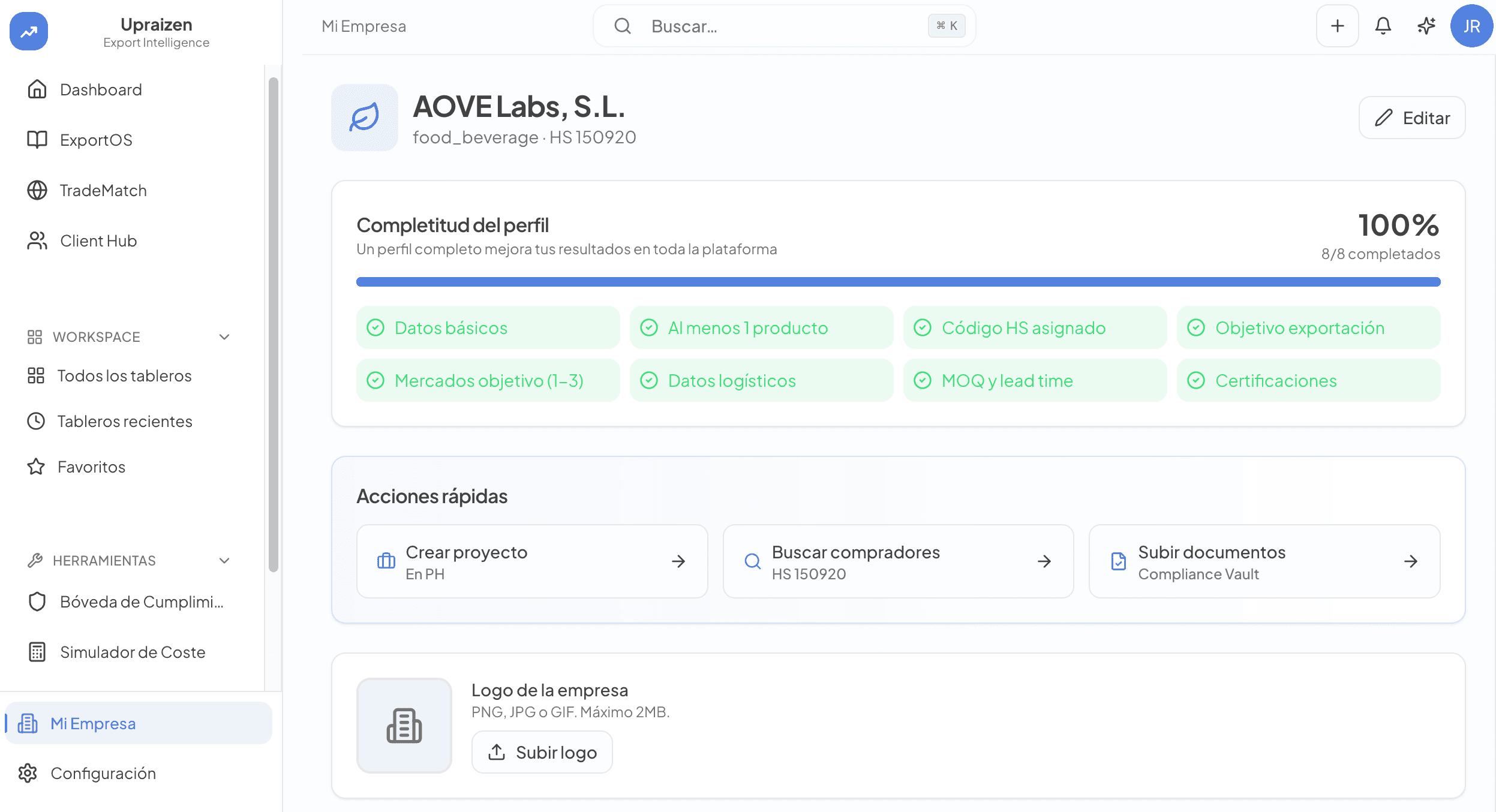Click the MOQ y lead time check

1035,381
